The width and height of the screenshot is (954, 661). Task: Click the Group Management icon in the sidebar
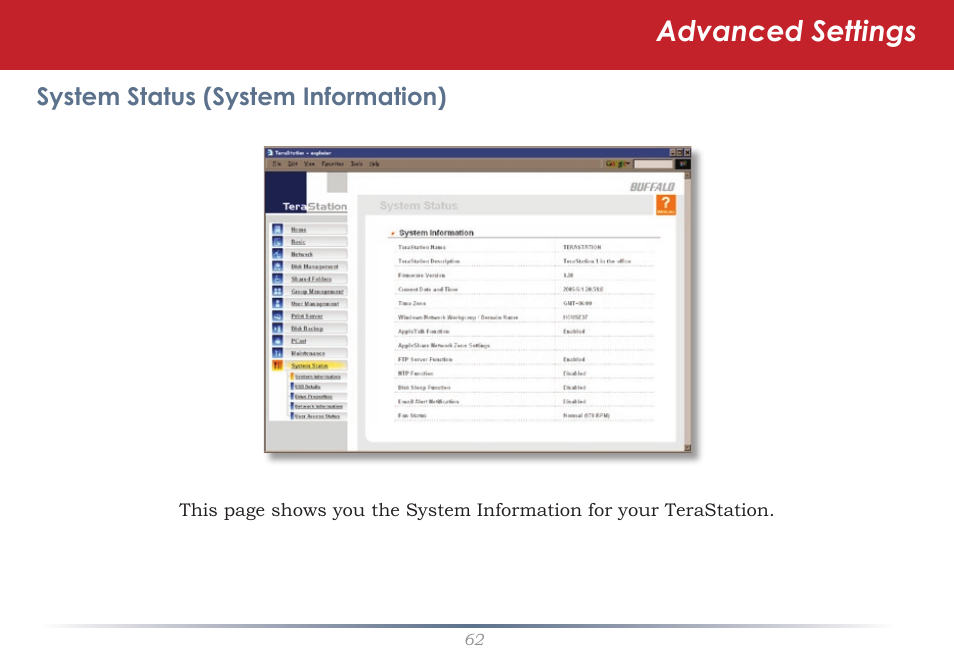277,291
